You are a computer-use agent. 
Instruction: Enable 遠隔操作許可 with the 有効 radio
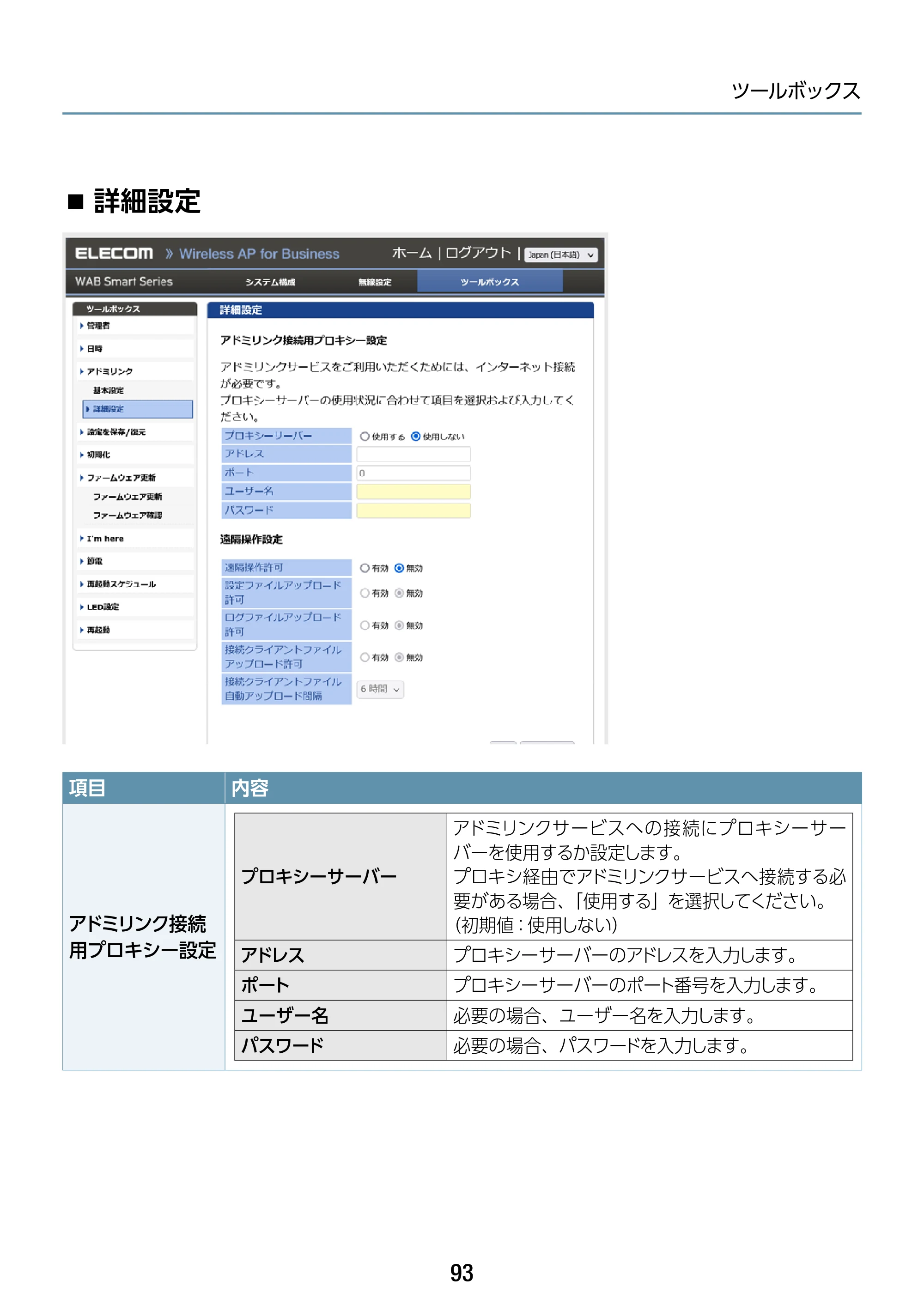coord(365,568)
